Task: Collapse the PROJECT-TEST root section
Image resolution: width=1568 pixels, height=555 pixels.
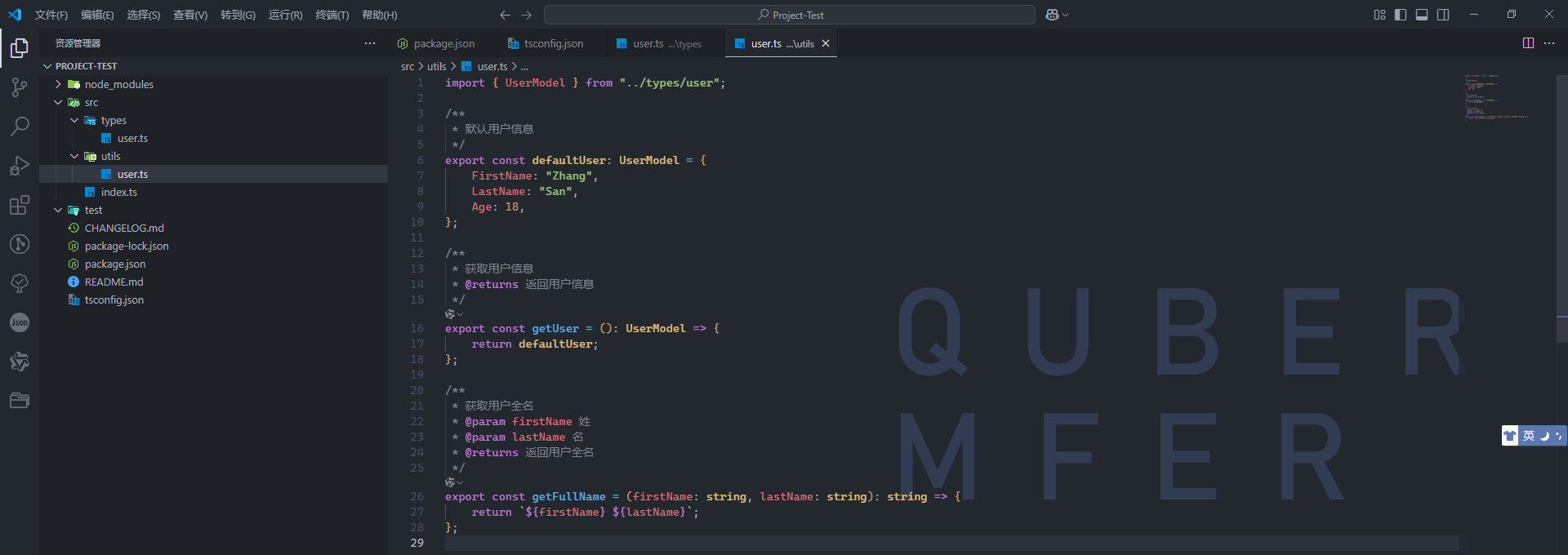Action: [47, 66]
